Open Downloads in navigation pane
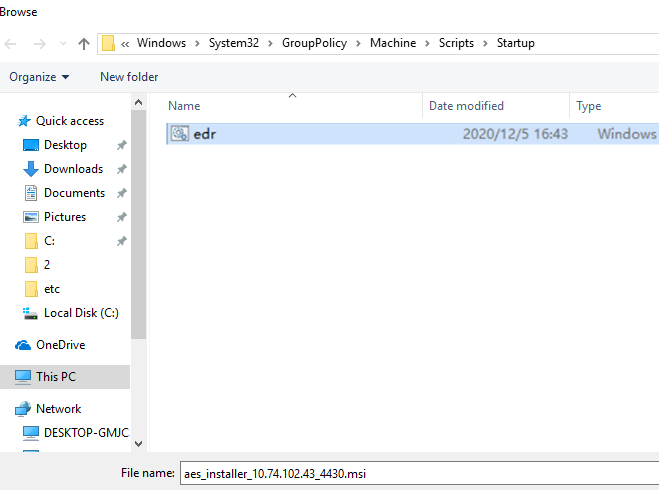The image size is (659, 490). pos(74,169)
